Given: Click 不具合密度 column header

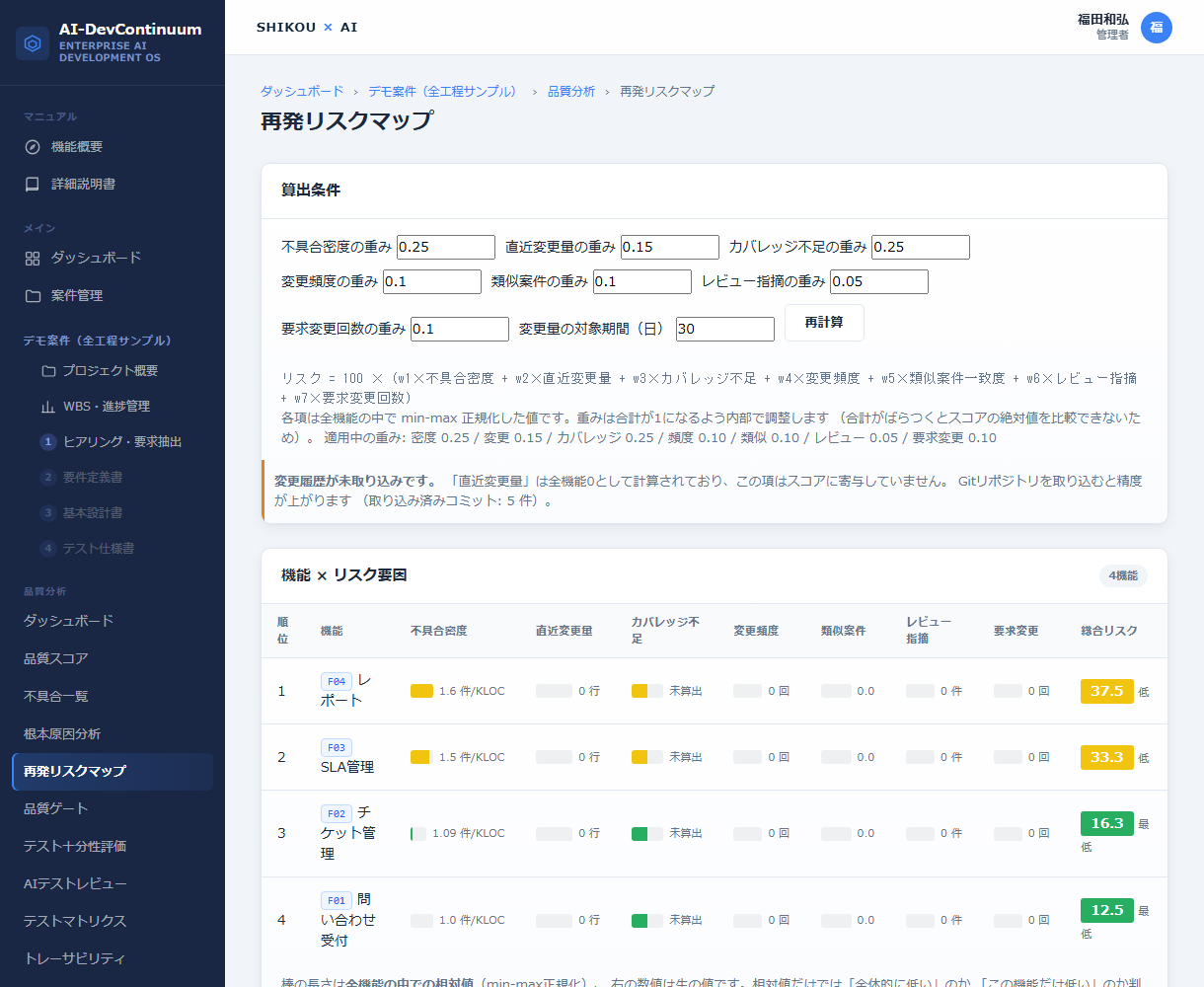Looking at the screenshot, I should (x=438, y=631).
